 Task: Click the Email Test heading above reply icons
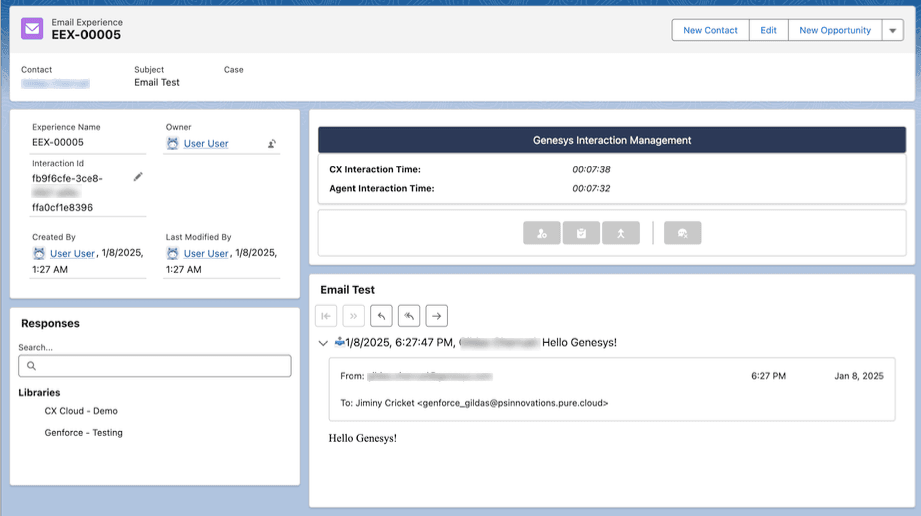tap(347, 290)
